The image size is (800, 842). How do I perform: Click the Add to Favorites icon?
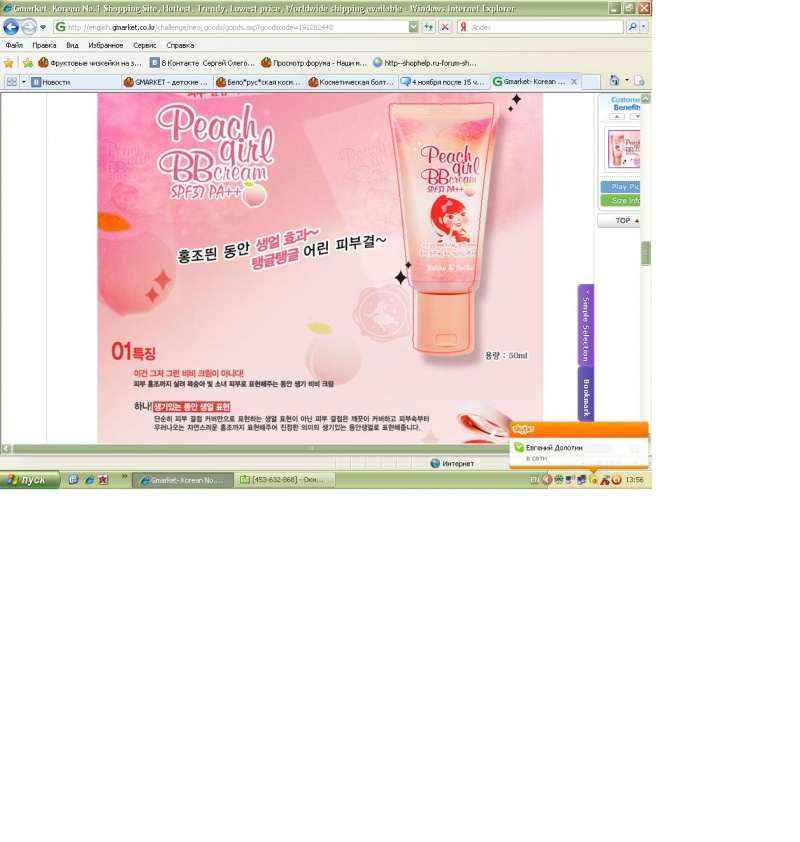[x=28, y=63]
